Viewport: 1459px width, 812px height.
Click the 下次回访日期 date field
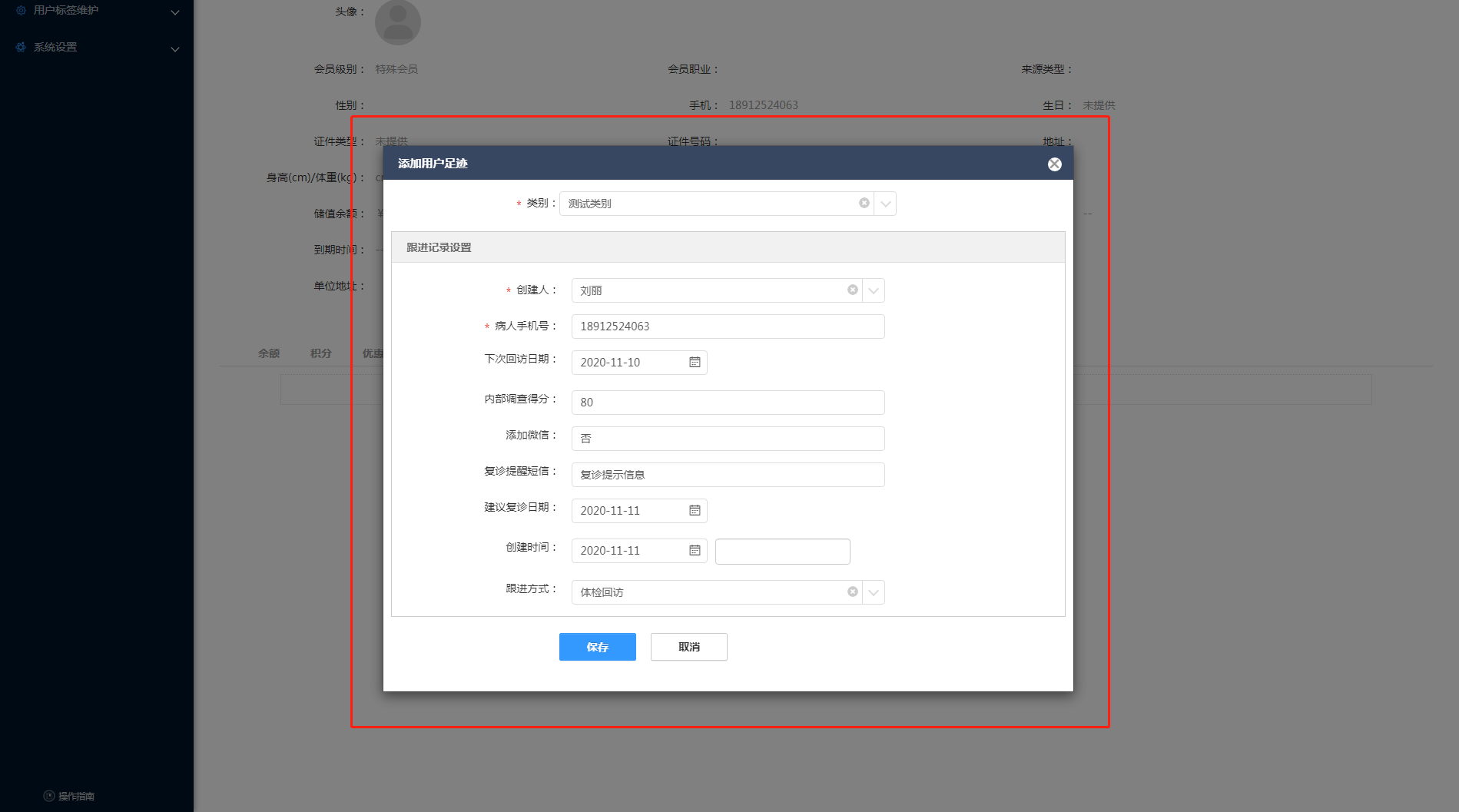639,363
